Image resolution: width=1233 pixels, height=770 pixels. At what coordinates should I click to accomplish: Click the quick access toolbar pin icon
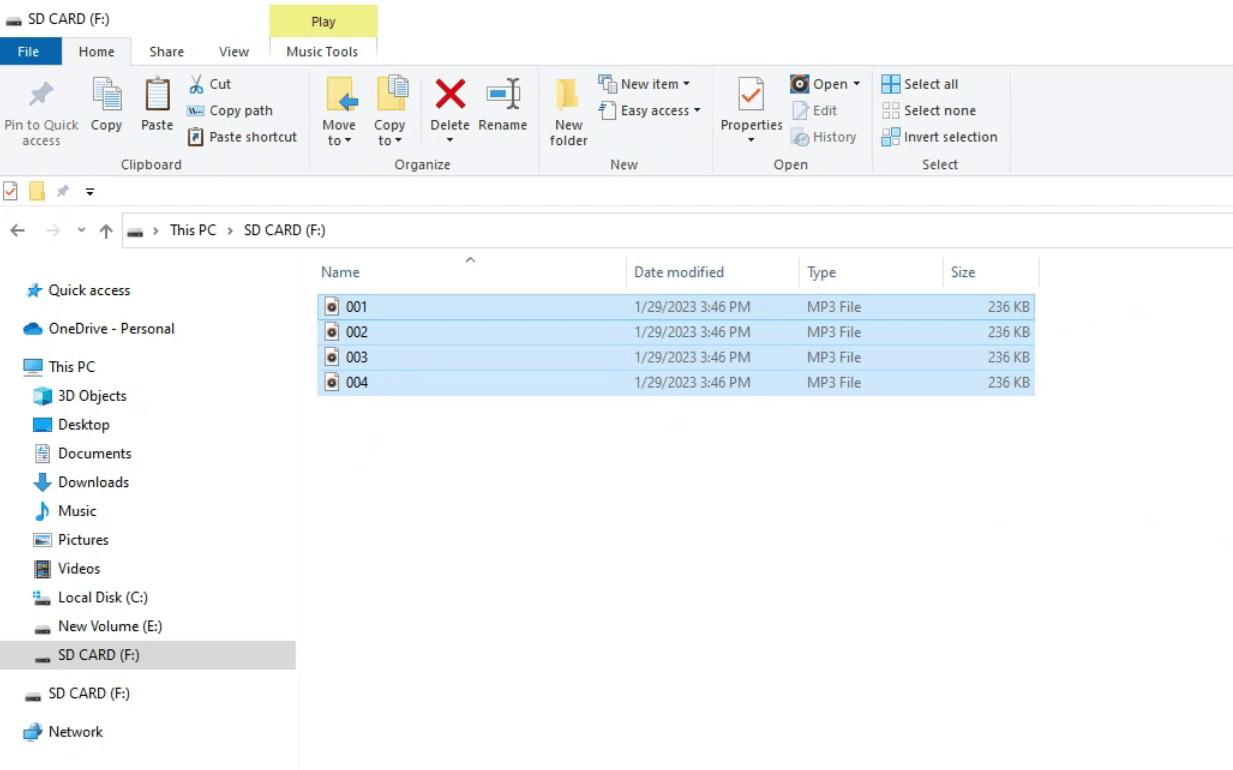(63, 191)
